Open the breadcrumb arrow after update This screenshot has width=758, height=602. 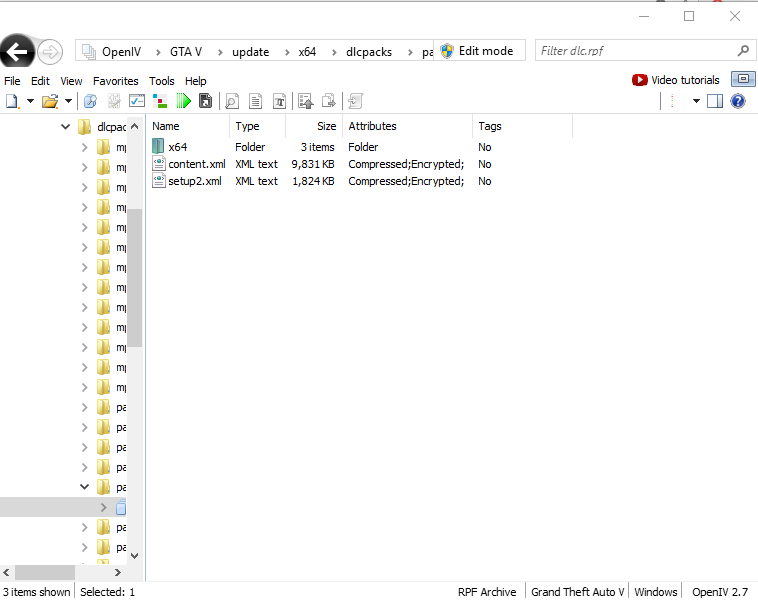(x=287, y=52)
